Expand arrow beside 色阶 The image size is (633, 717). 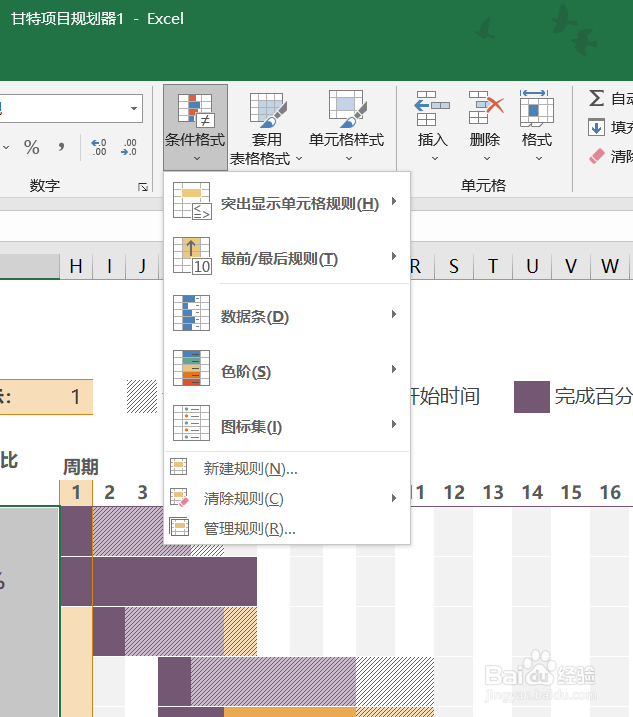pyautogui.click(x=394, y=369)
